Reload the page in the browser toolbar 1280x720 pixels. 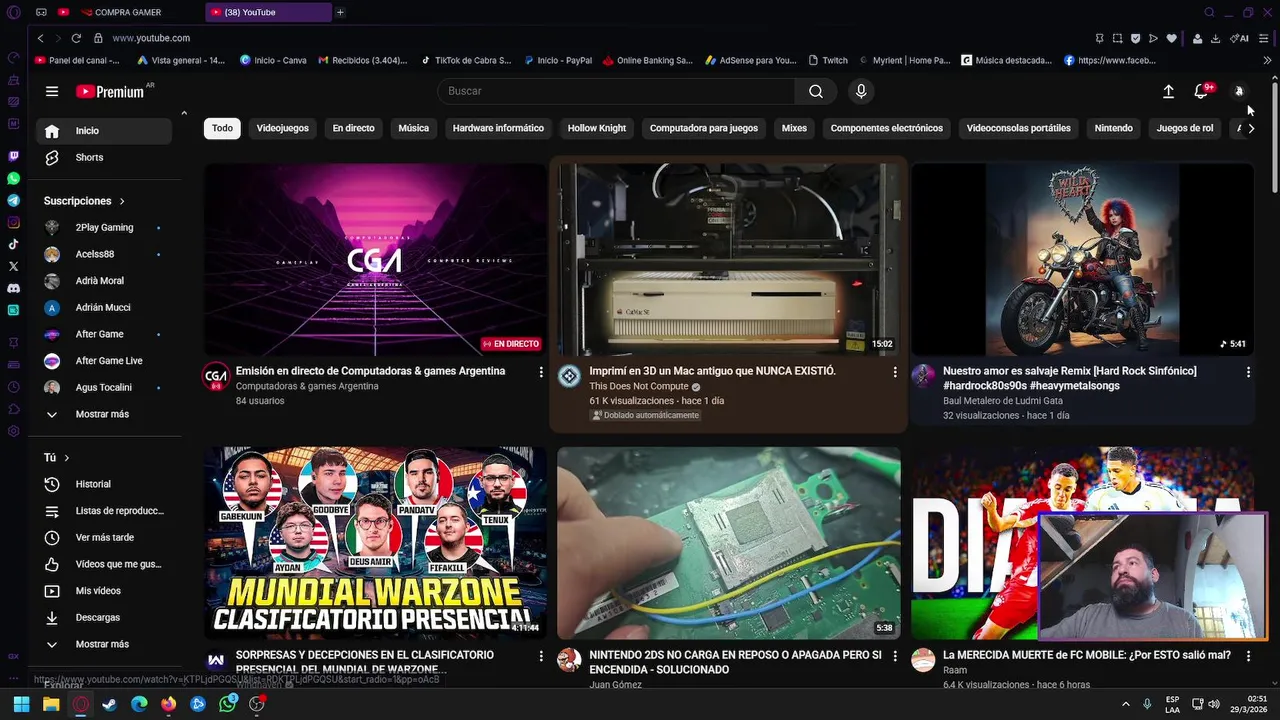[x=76, y=38]
